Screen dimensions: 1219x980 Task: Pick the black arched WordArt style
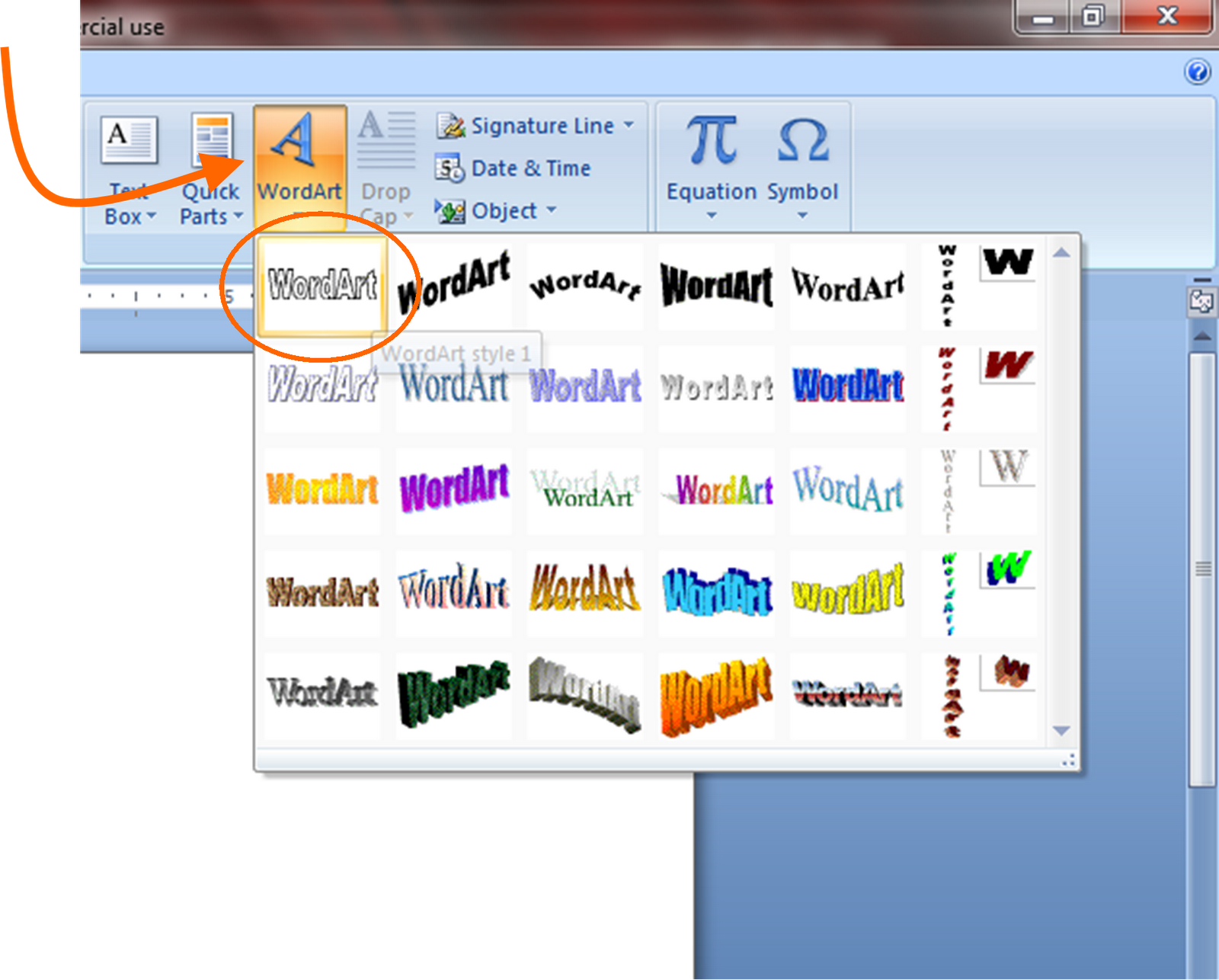(x=585, y=287)
